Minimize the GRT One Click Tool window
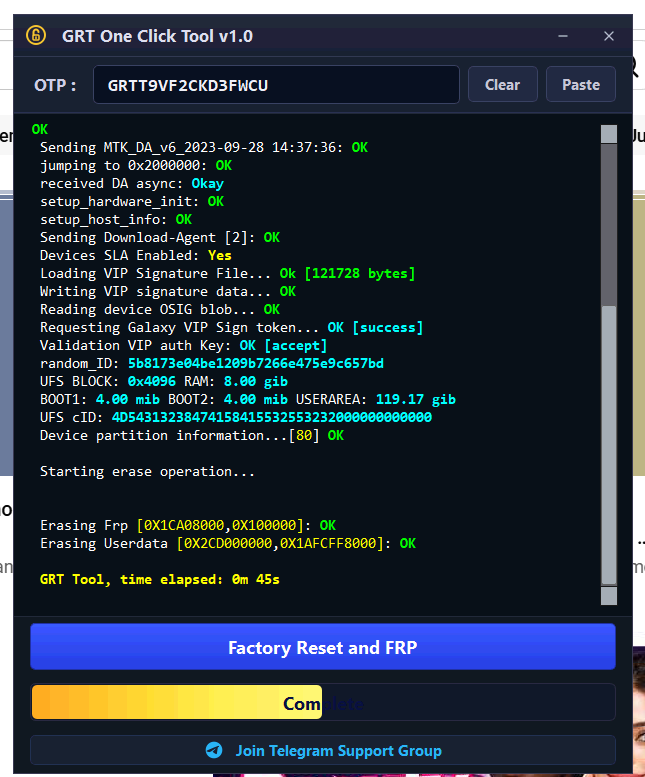The width and height of the screenshot is (645, 777). (563, 36)
